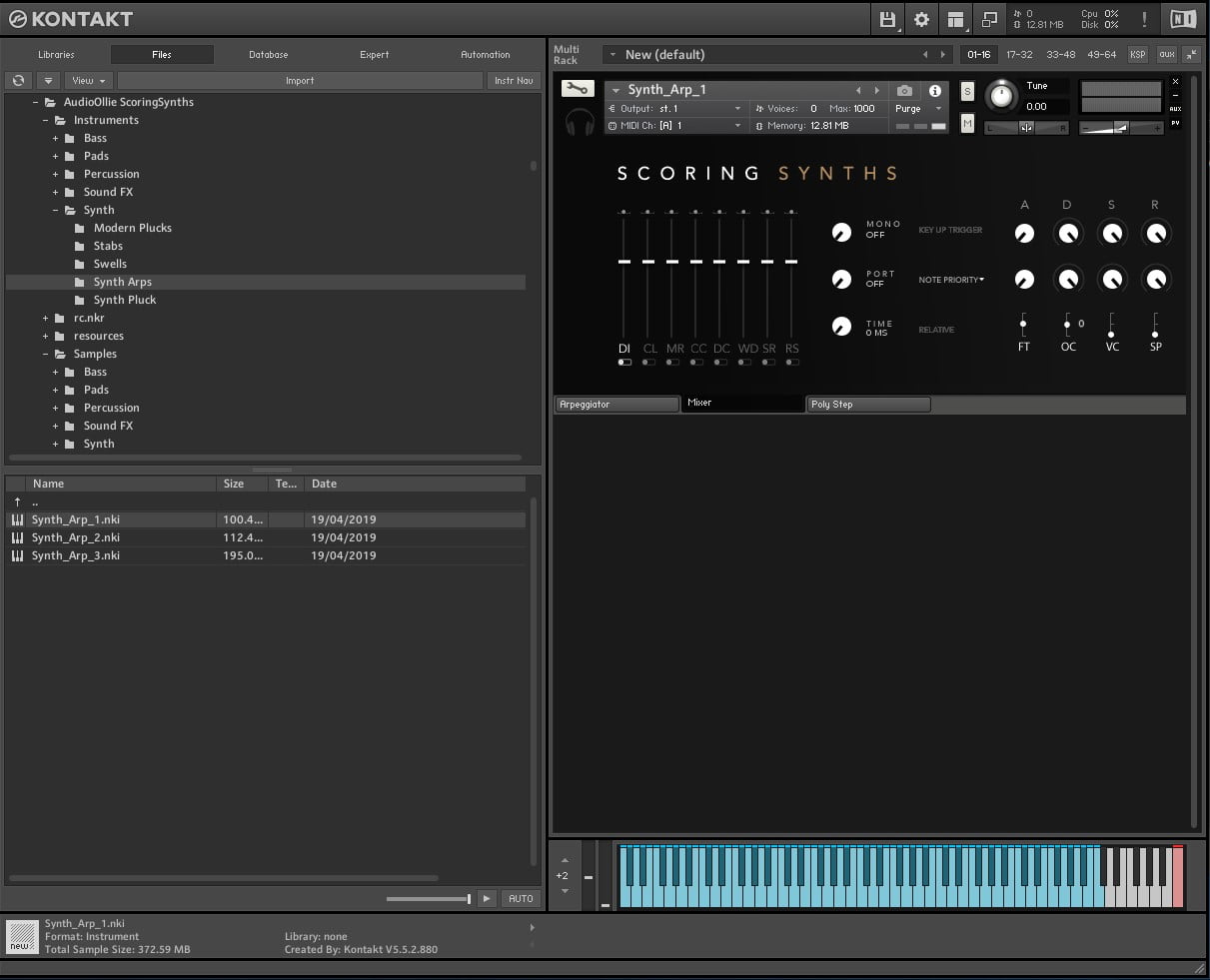
Task: Toggle the MR mixer channel switch
Action: pos(672,363)
